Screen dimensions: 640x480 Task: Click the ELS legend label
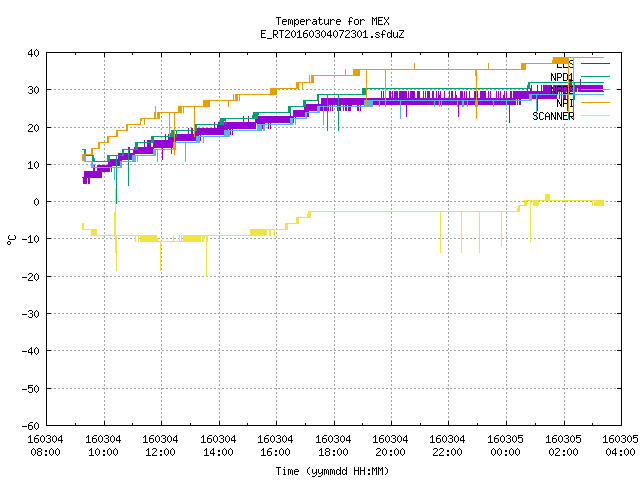pyautogui.click(x=565, y=64)
